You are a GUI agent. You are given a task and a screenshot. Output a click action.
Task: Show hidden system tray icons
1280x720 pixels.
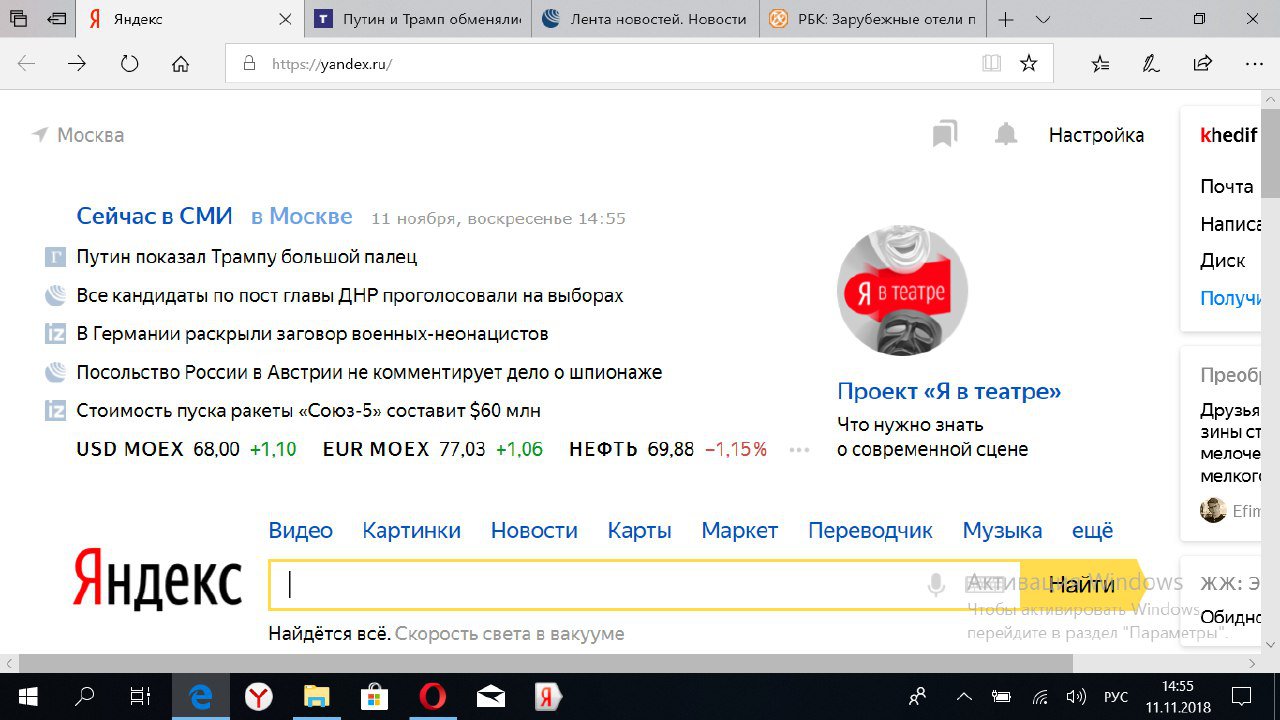[964, 697]
